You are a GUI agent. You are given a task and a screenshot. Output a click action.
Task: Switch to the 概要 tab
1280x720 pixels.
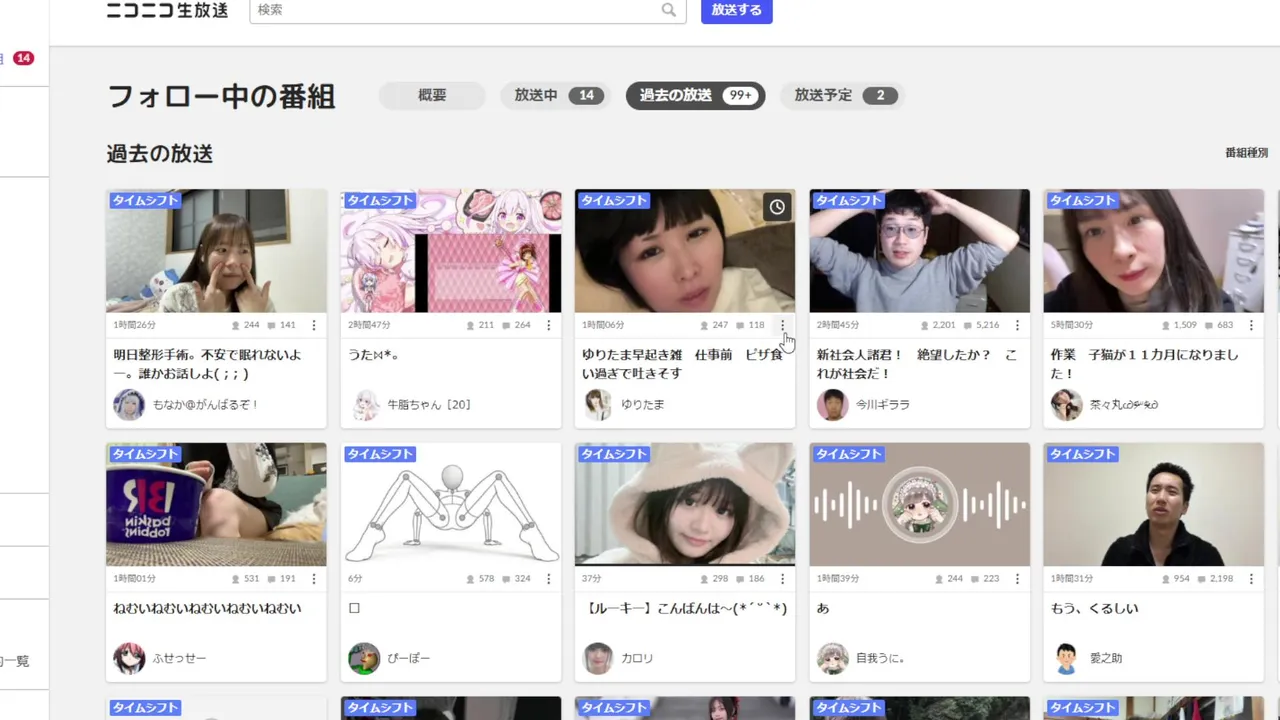432,95
